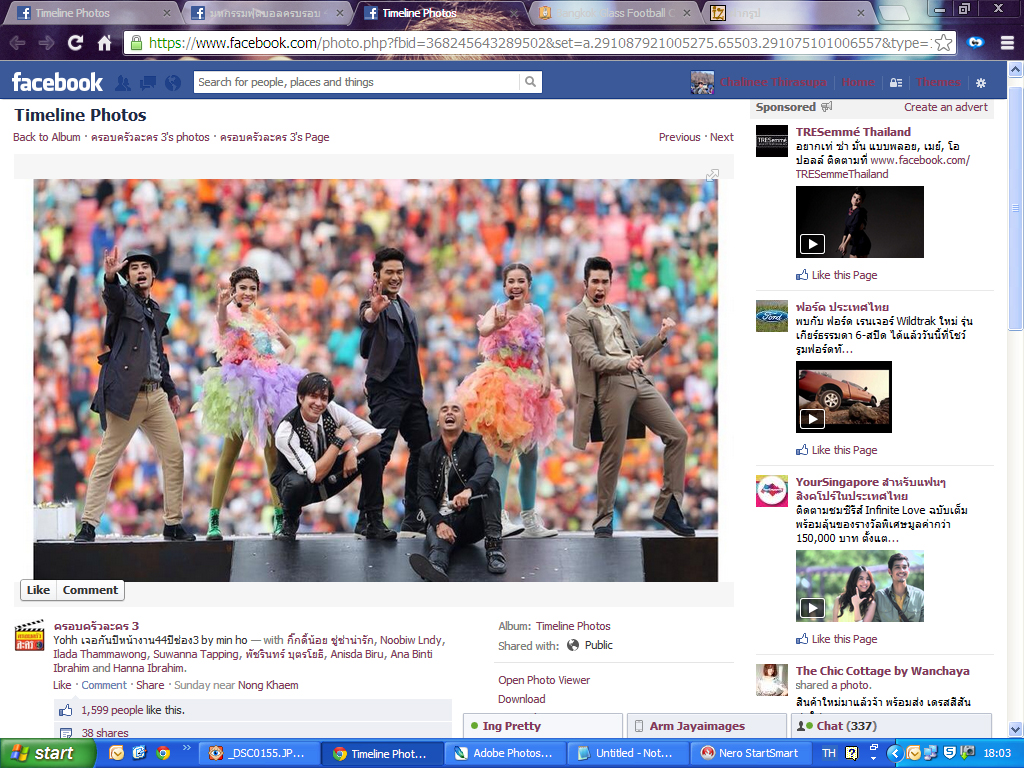Switch to the _DSC0155.JPG taskbar window
Screen dimensions: 1024x768
click(257, 753)
